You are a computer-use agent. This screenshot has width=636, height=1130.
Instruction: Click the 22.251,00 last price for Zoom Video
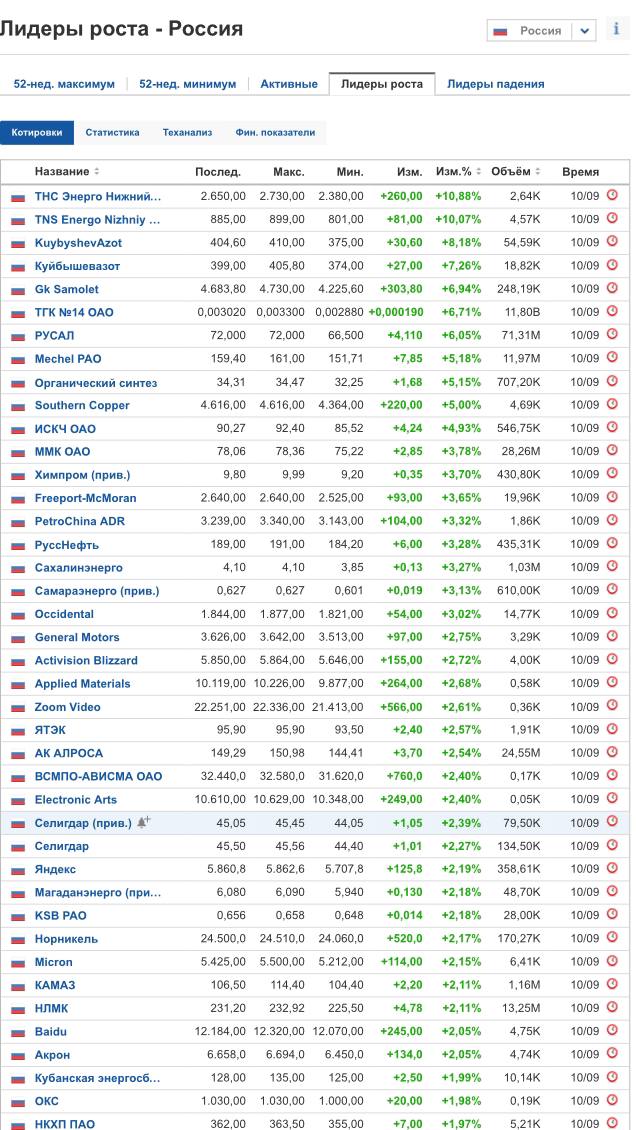coord(220,707)
